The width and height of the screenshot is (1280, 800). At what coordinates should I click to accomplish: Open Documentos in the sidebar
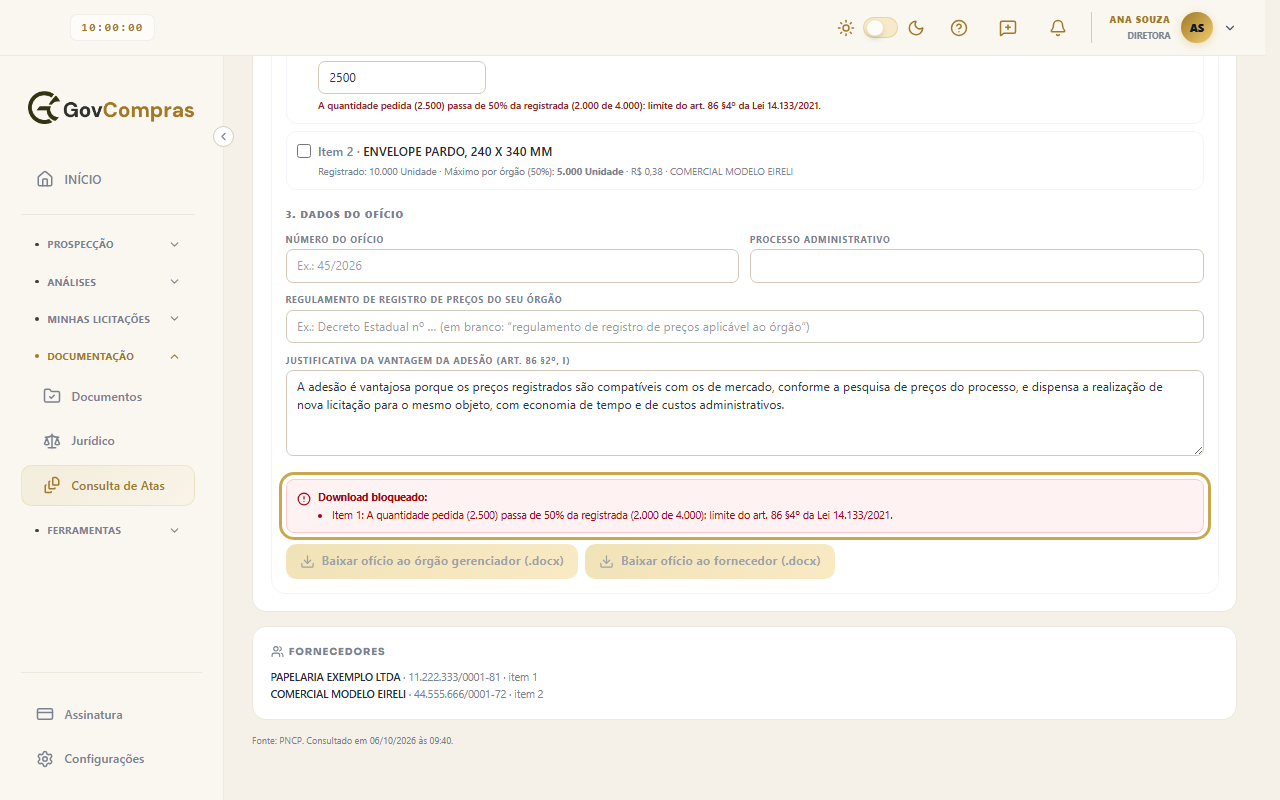point(108,397)
